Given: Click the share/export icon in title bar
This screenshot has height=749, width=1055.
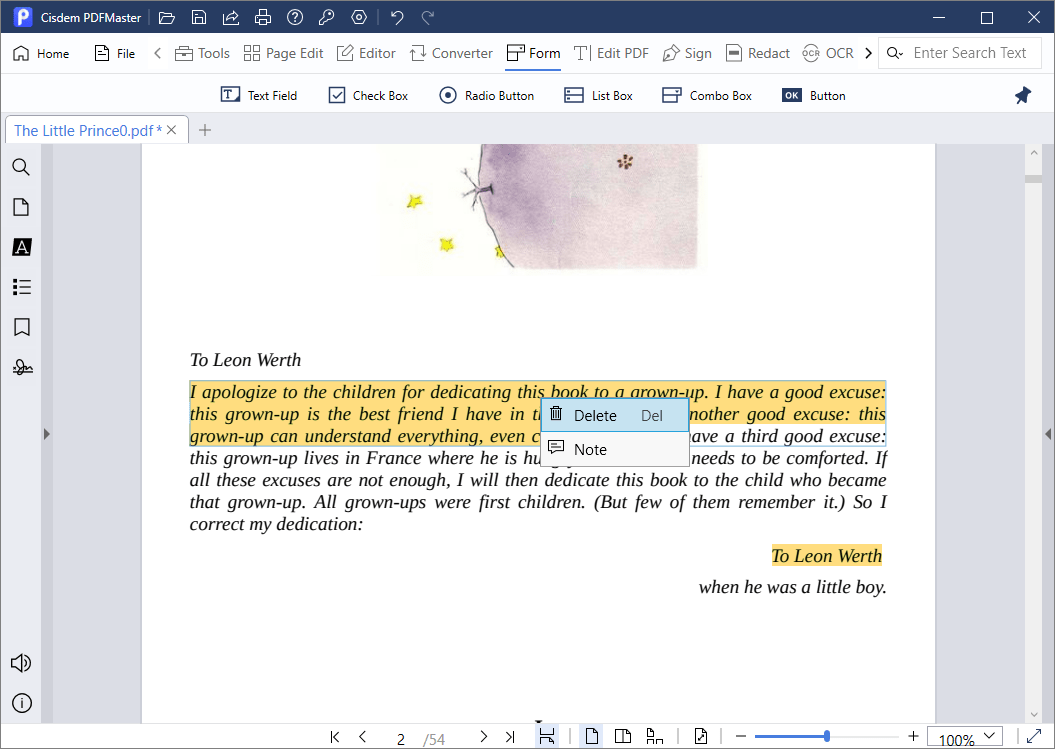Looking at the screenshot, I should click(x=231, y=17).
